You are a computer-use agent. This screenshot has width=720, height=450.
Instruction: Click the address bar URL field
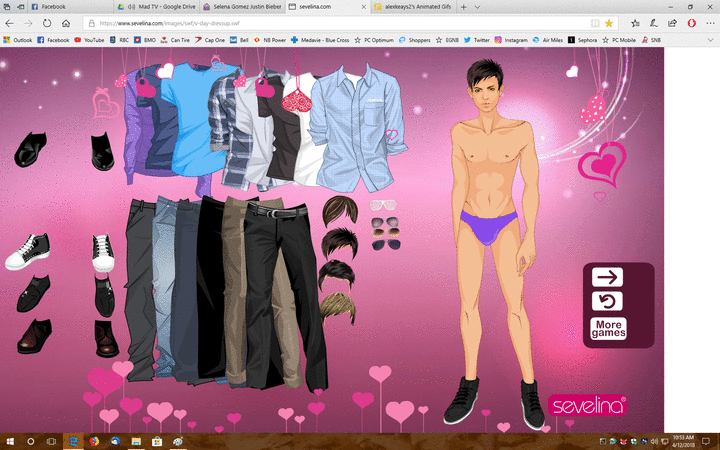[x=340, y=23]
